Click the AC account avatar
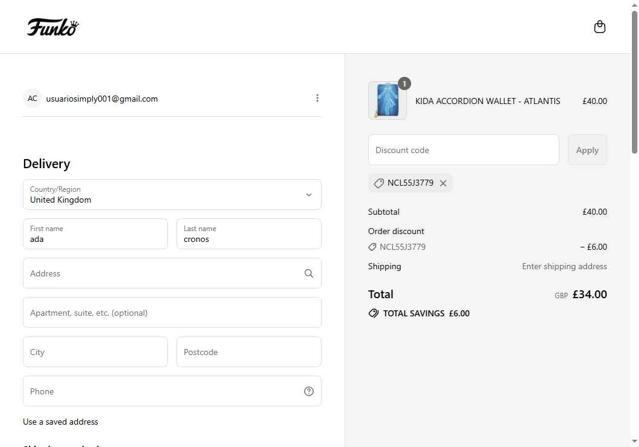Viewport: 639px width, 447px height. click(x=32, y=98)
